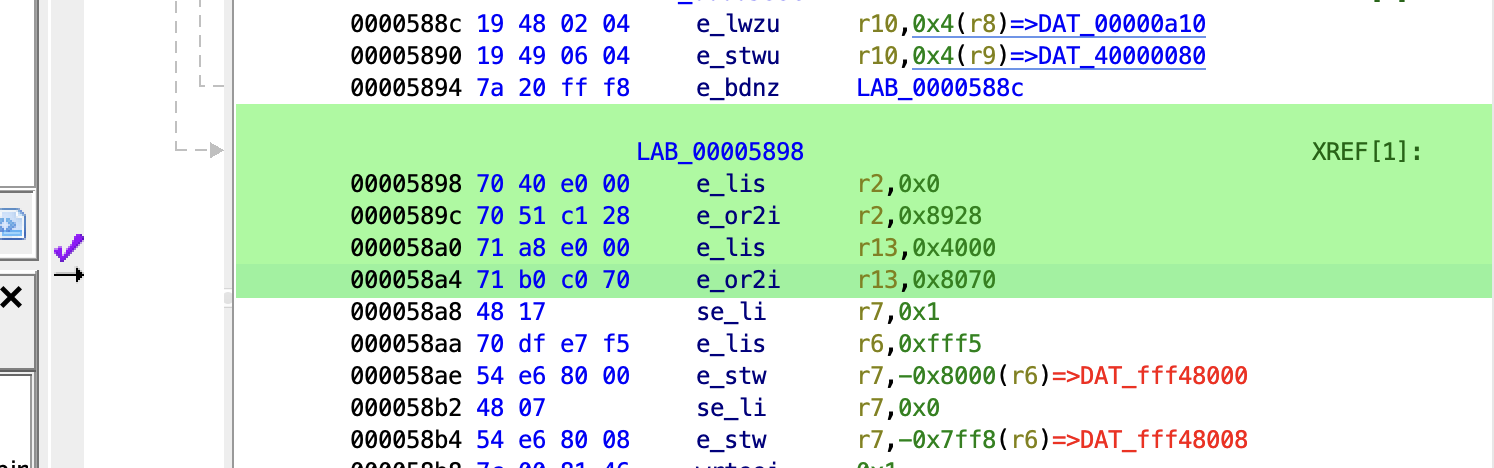Click the operand r13,0x8070
The image size is (1494, 468).
pos(926,280)
